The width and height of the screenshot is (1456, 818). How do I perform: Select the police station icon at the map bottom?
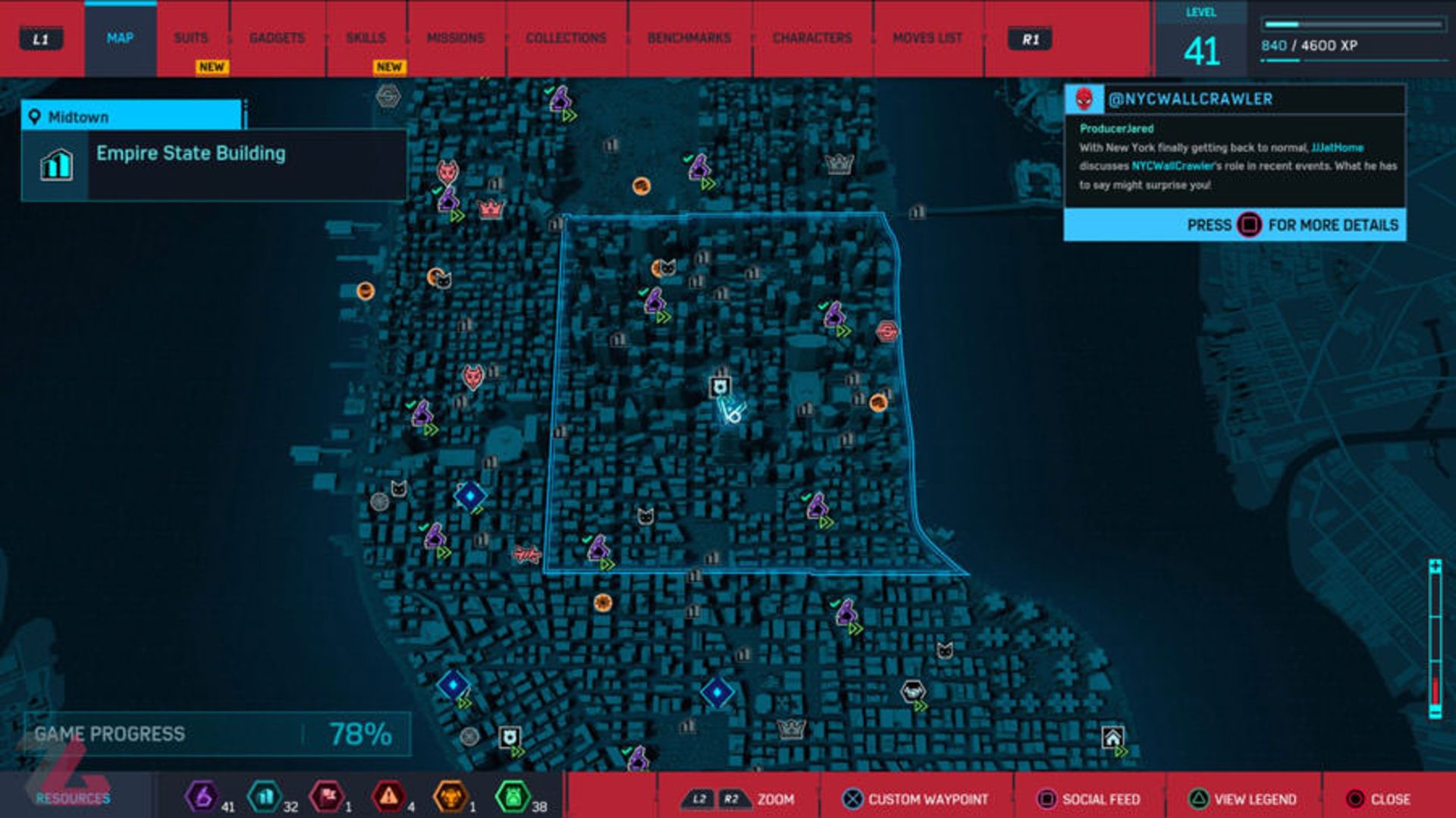point(510,738)
